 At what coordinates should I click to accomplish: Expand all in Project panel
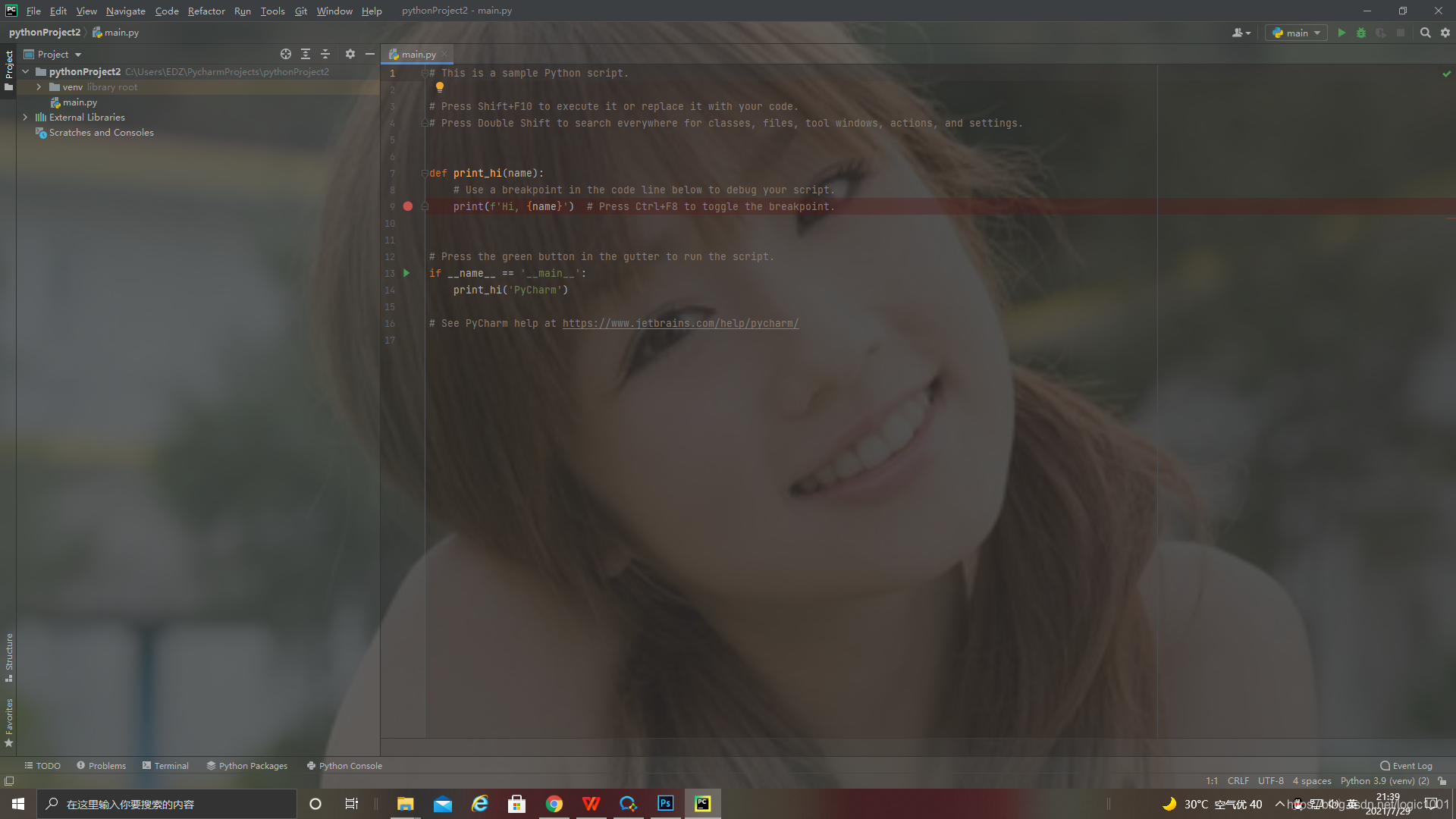coord(306,54)
